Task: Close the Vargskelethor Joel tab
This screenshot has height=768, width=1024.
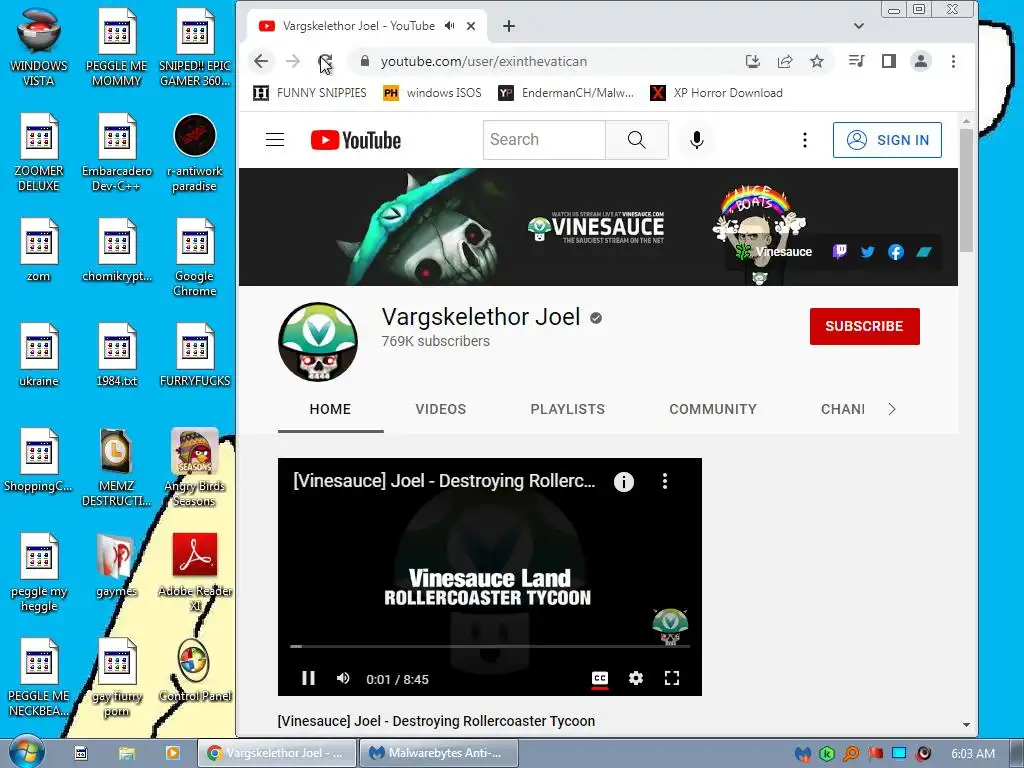Action: tap(471, 26)
